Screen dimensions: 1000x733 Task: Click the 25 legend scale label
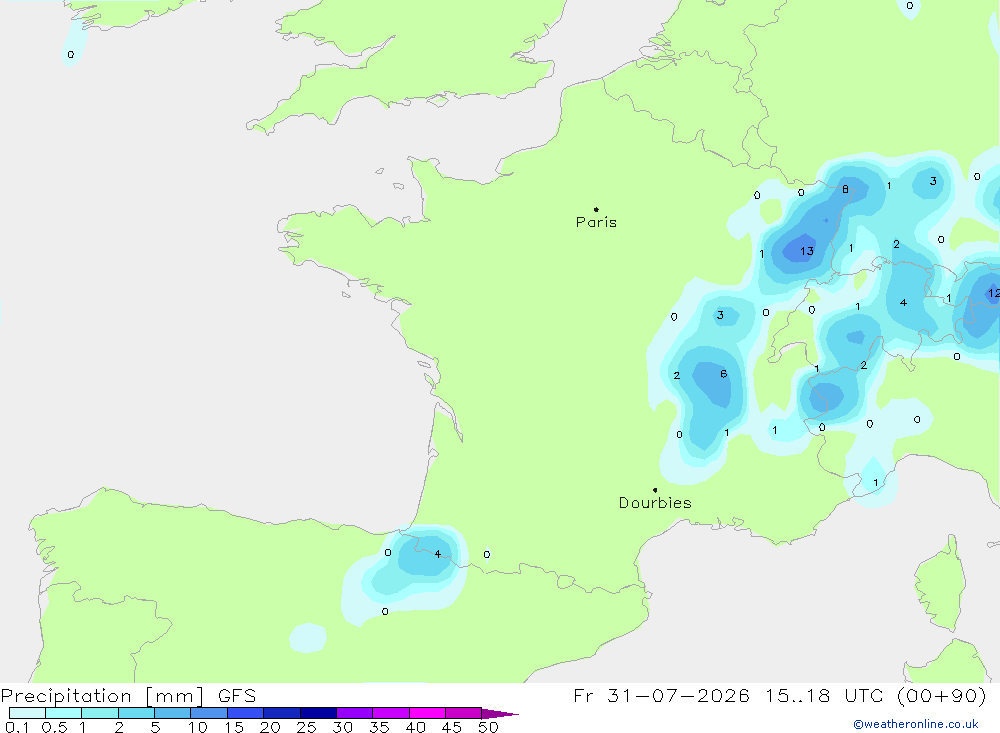pyautogui.click(x=306, y=727)
